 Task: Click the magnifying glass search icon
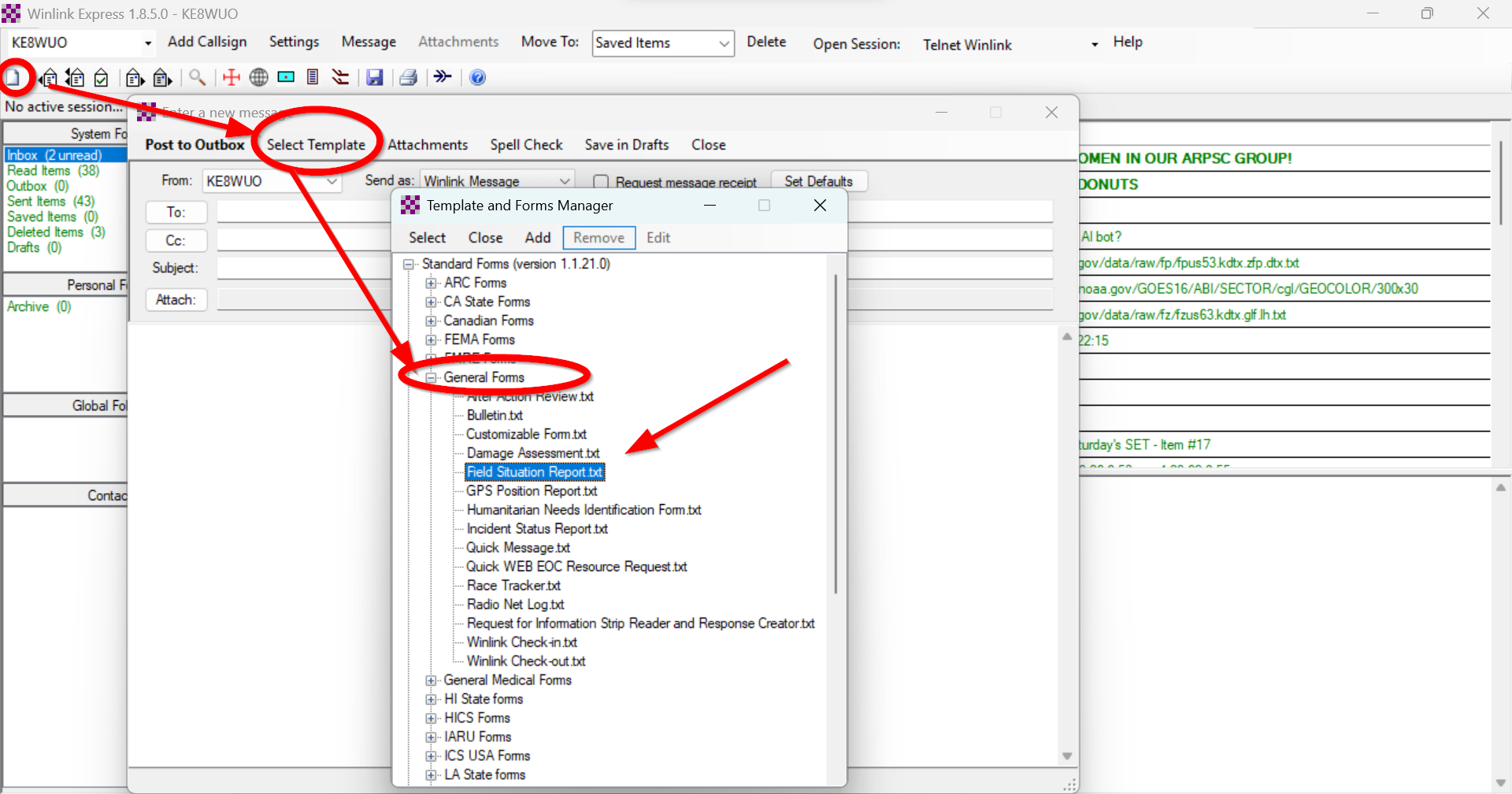(197, 77)
